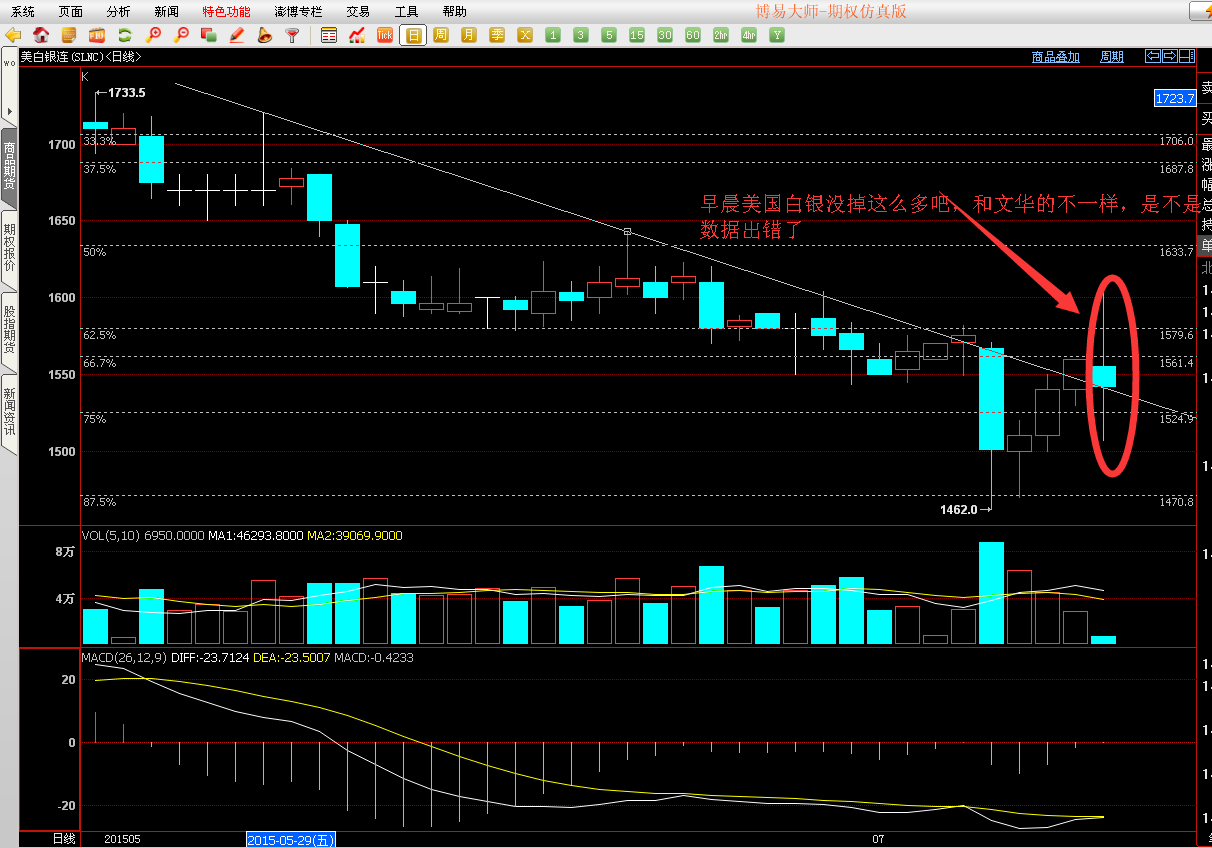The image size is (1212, 848).
Task: Expand the left sidebar arrow below wo
Action: click(x=9, y=110)
